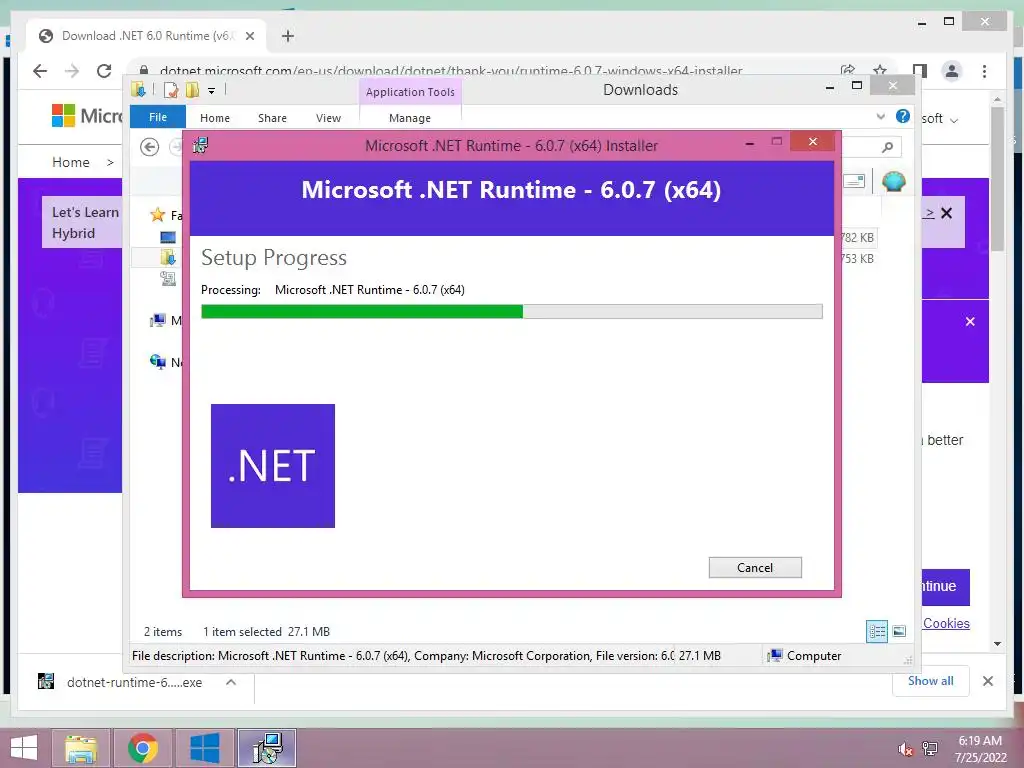Screen dimensions: 1024x768
Task: Click the setup progress bar
Action: coord(511,312)
